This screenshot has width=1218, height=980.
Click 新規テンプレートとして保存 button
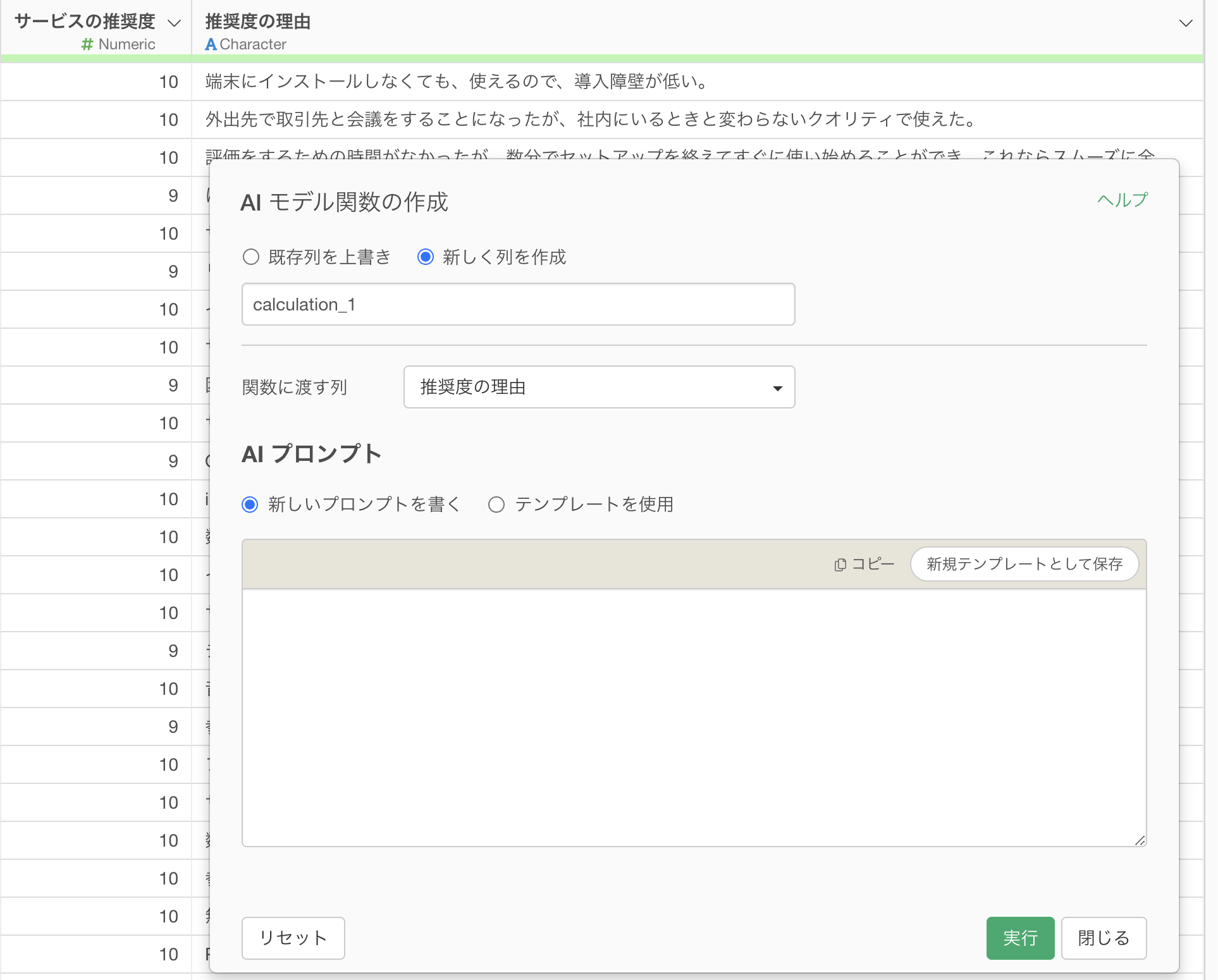pos(1024,564)
